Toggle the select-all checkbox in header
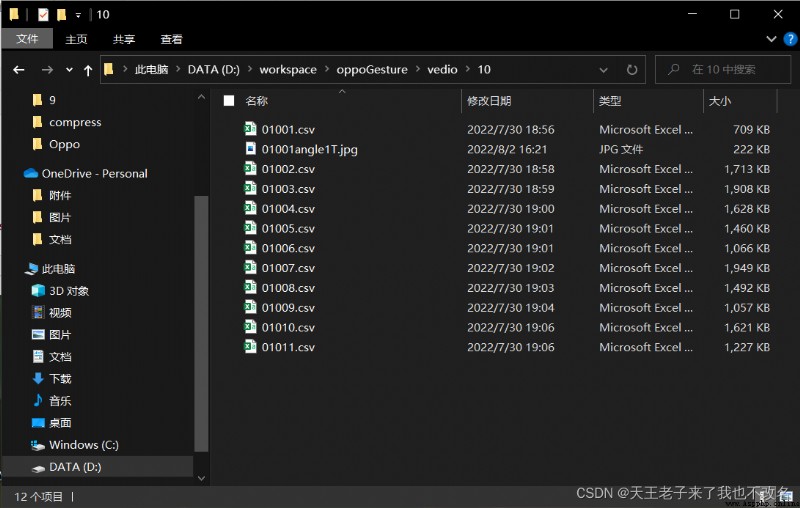The width and height of the screenshot is (800, 508). click(229, 100)
